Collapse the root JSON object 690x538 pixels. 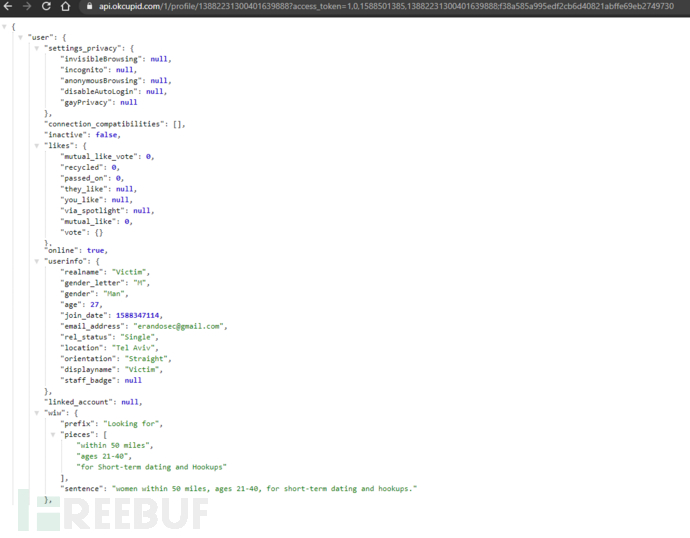point(4,27)
